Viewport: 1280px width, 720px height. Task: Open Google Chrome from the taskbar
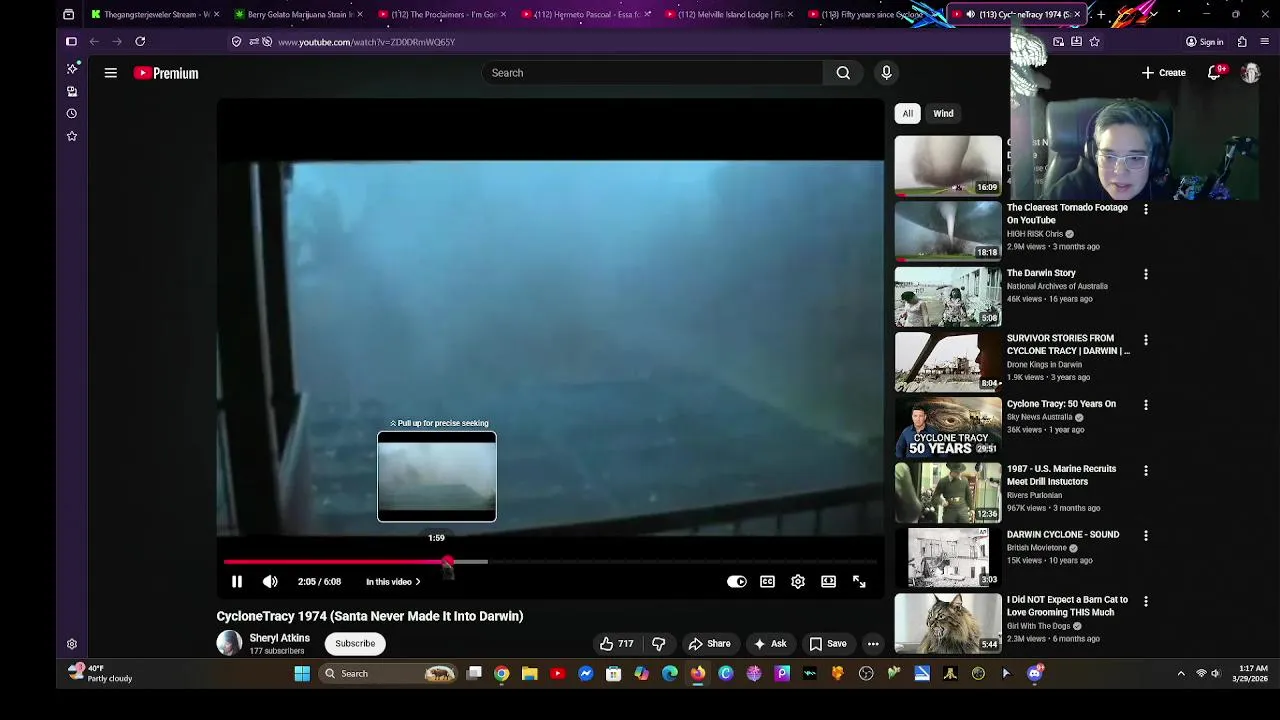501,674
